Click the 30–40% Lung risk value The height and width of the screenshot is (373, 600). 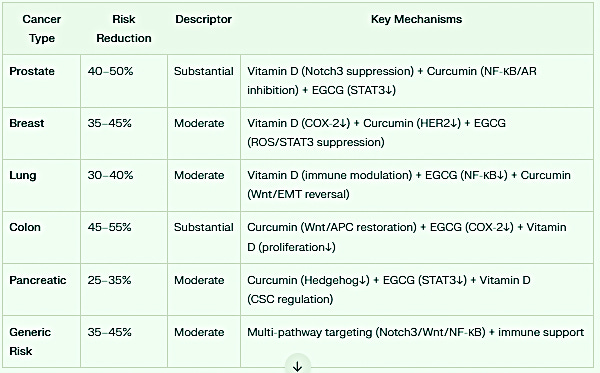(x=110, y=175)
